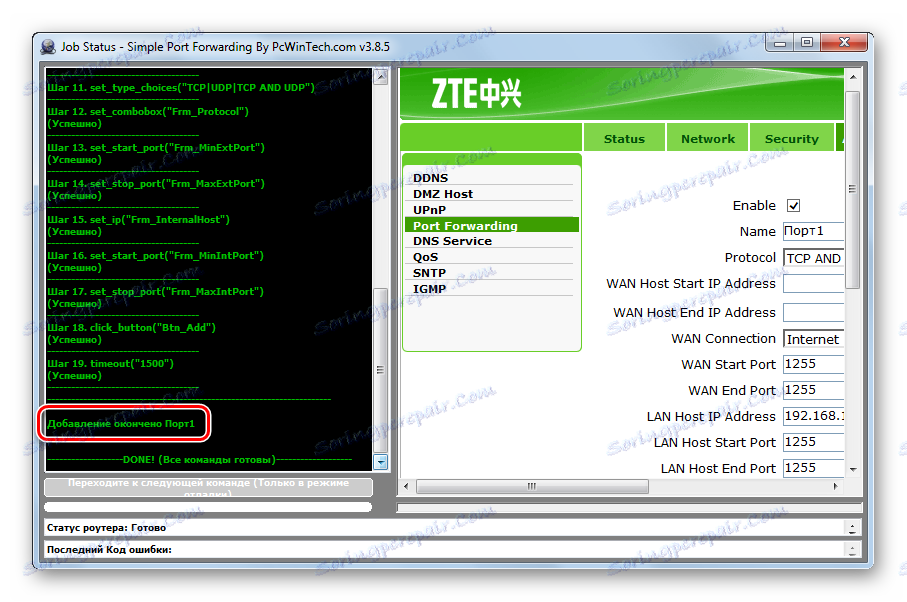Maximize the Job Status window
Image resolution: width=907 pixels, height=602 pixels.
(806, 43)
